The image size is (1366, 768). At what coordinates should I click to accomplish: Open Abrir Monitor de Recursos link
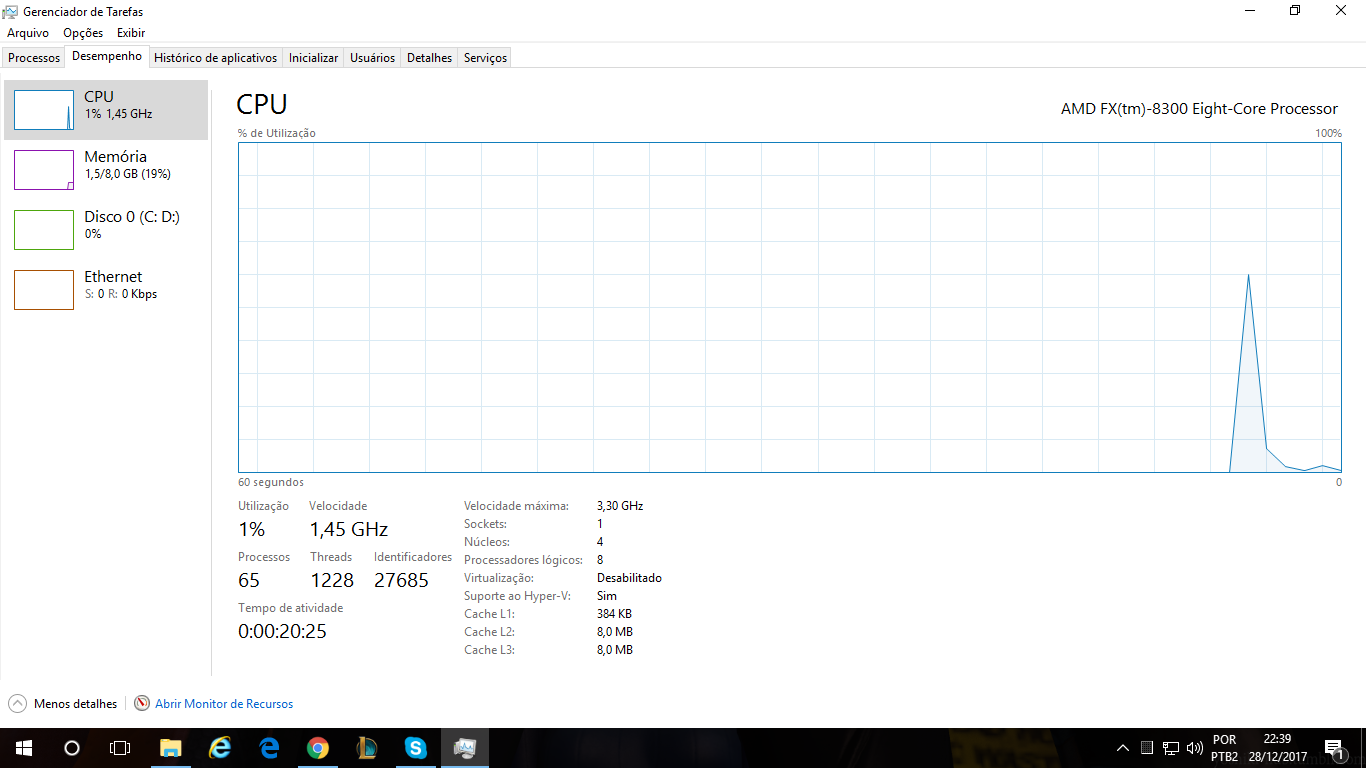tap(224, 704)
